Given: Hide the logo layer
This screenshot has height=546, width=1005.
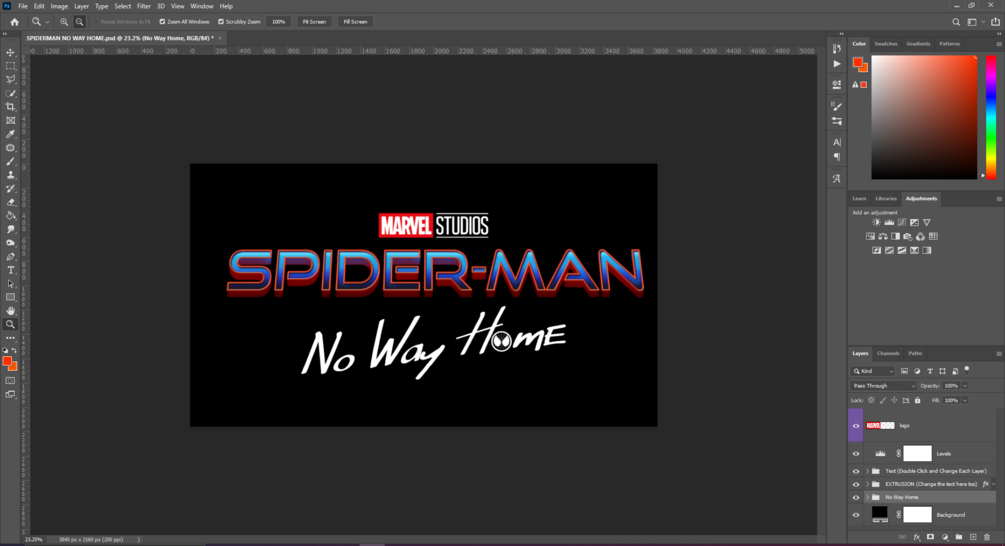Looking at the screenshot, I should 856,426.
